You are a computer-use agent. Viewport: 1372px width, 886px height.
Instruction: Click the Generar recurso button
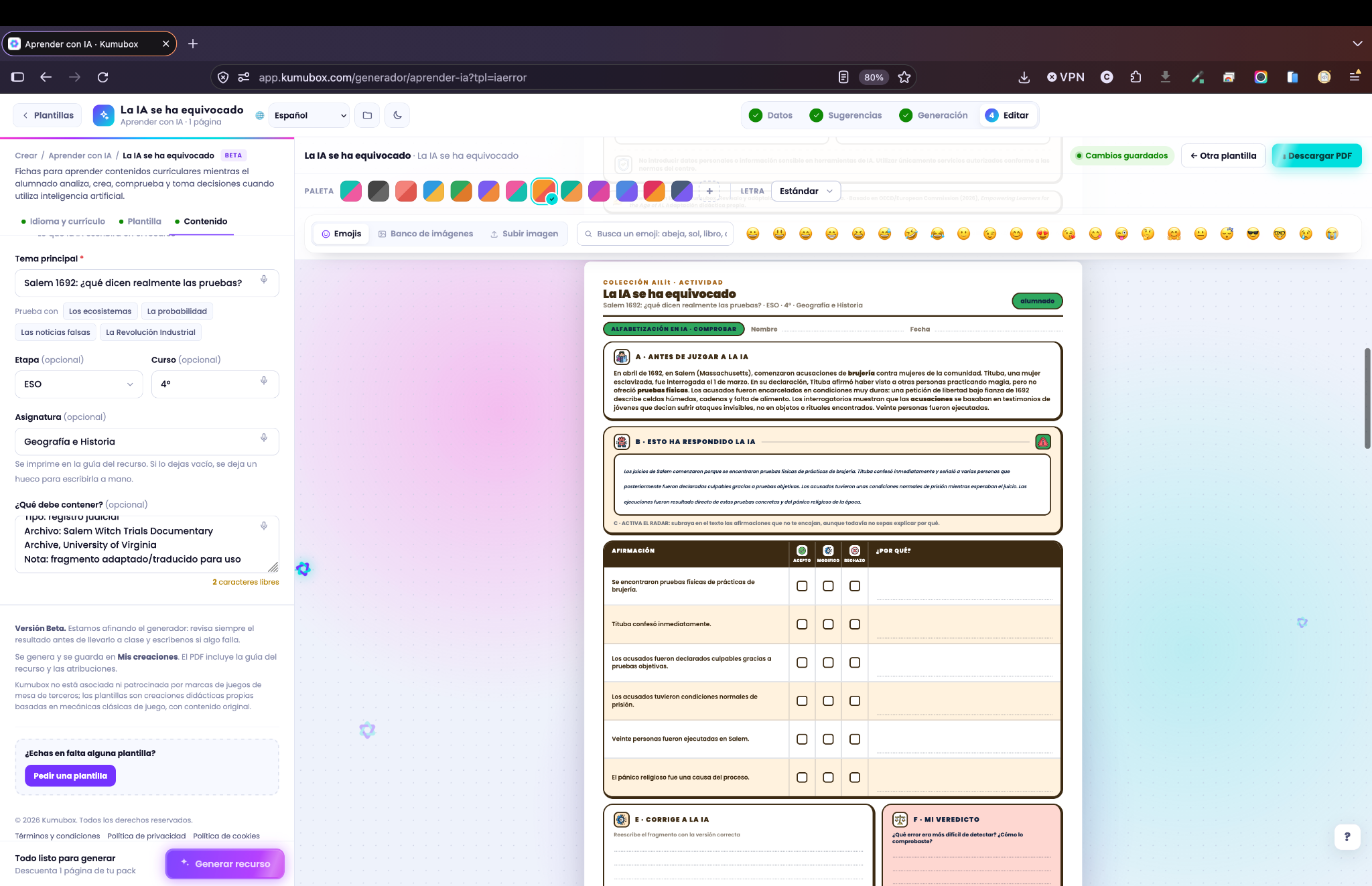coord(225,864)
